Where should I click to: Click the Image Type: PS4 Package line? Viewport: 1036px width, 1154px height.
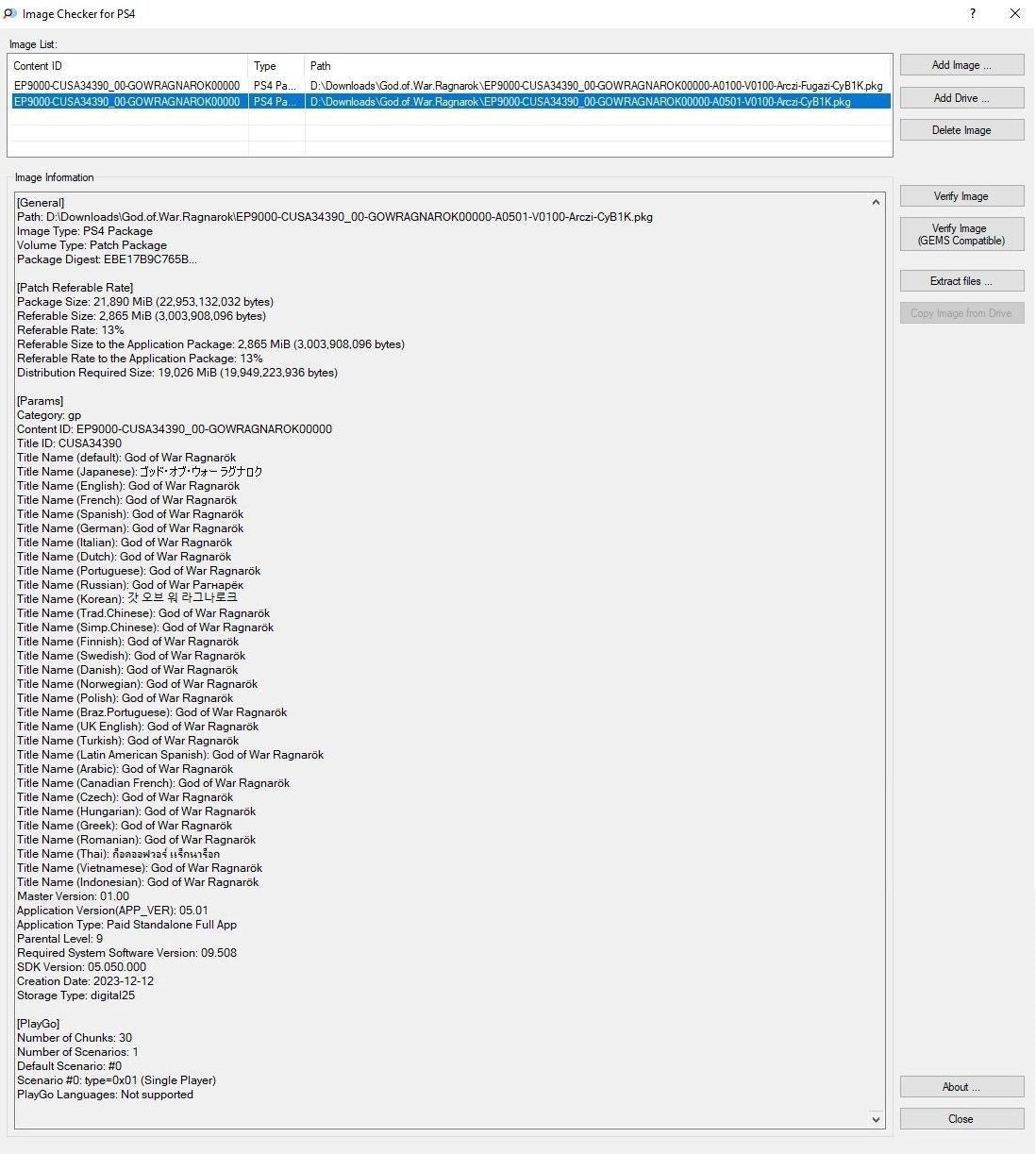coord(84,231)
